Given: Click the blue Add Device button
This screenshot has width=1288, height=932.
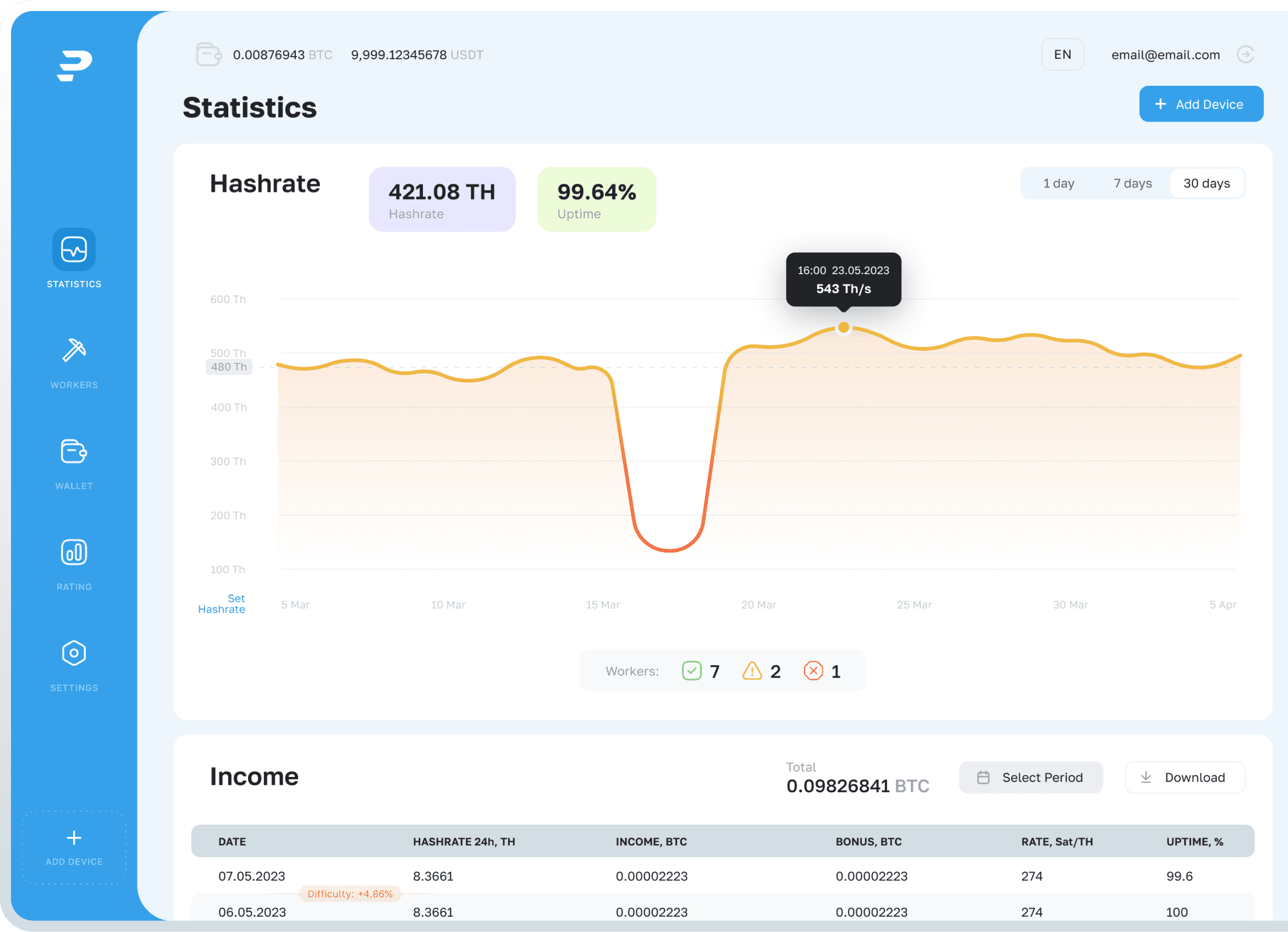Looking at the screenshot, I should point(1201,104).
